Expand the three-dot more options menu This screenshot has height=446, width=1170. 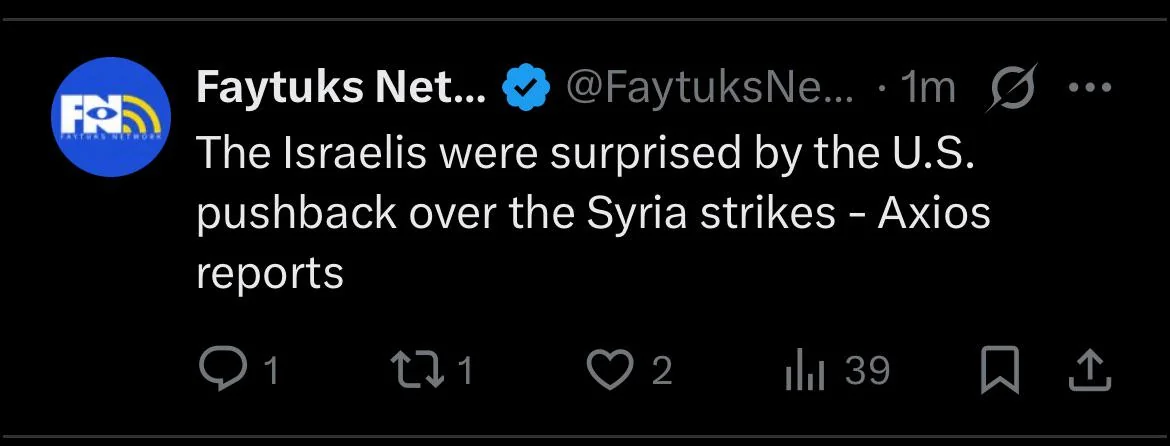point(1090,87)
